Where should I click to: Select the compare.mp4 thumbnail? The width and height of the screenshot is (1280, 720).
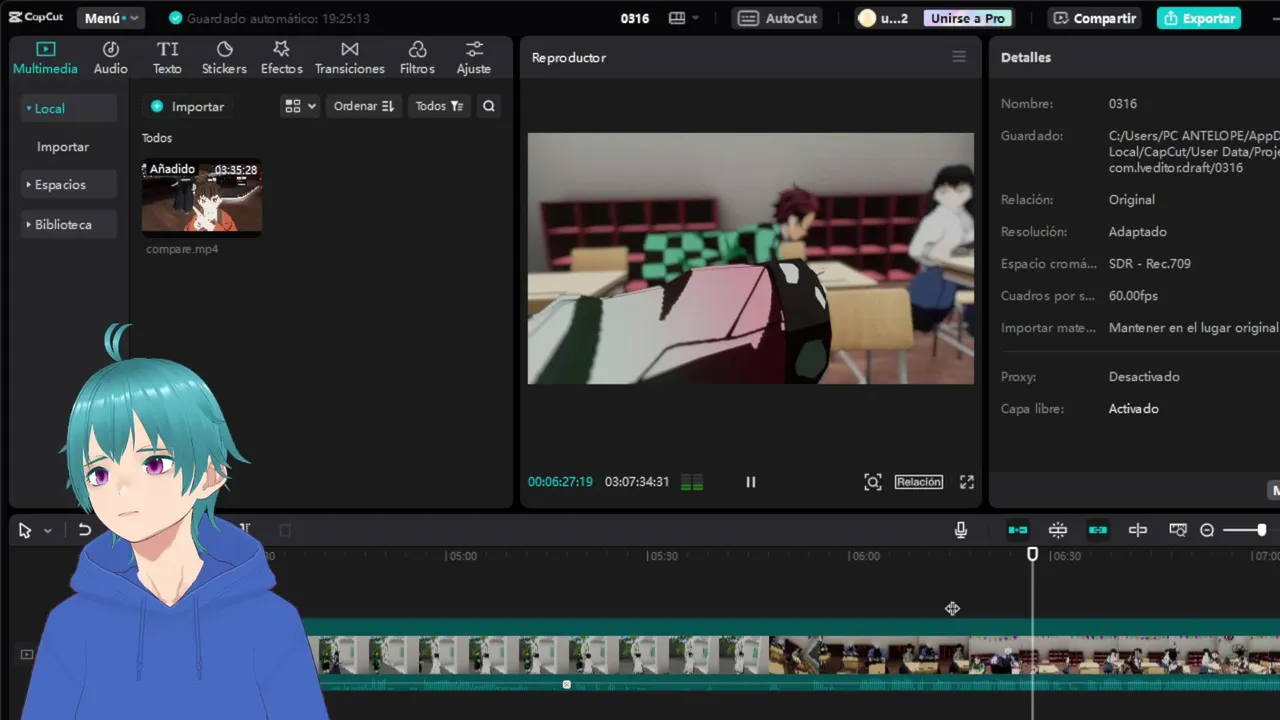[202, 197]
